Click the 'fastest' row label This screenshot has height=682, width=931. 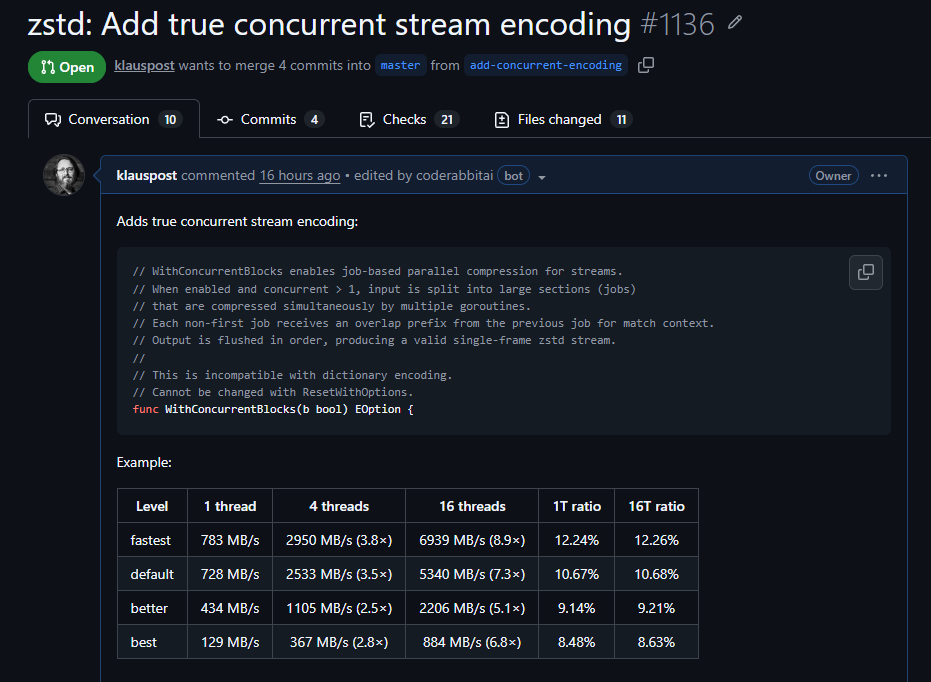coord(152,540)
